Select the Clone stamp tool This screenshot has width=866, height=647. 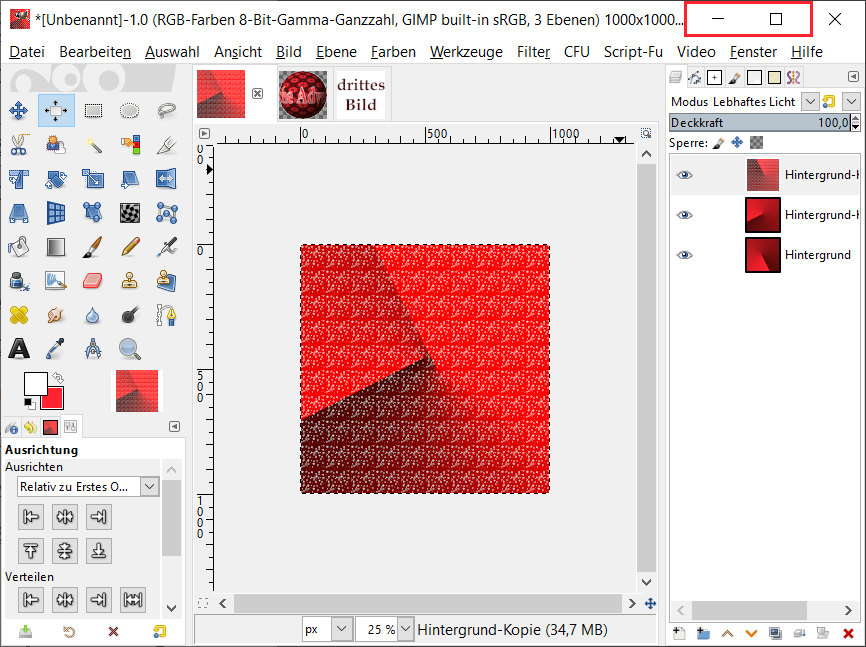click(x=129, y=281)
